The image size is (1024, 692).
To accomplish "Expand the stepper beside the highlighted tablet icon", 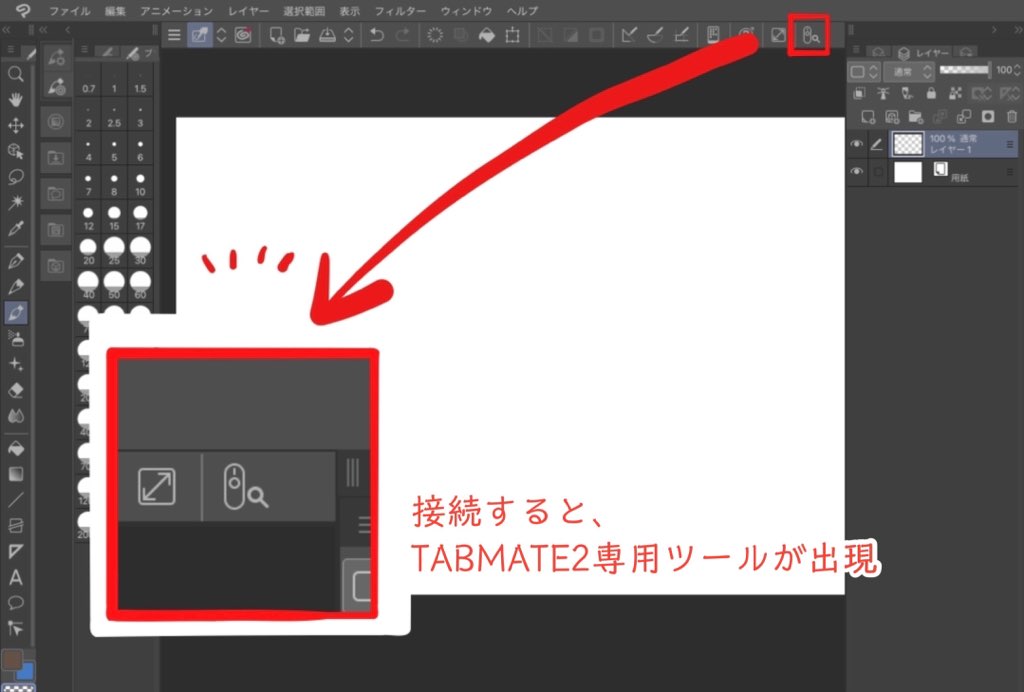I will 221,35.
